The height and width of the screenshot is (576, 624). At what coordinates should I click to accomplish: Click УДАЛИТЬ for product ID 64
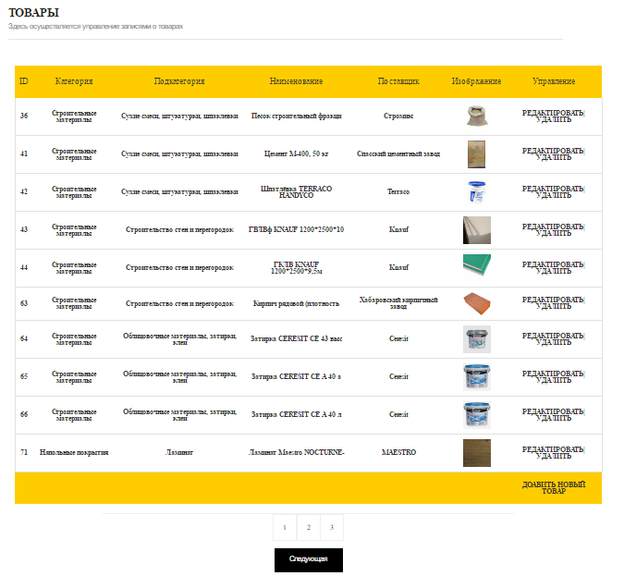coord(553,342)
